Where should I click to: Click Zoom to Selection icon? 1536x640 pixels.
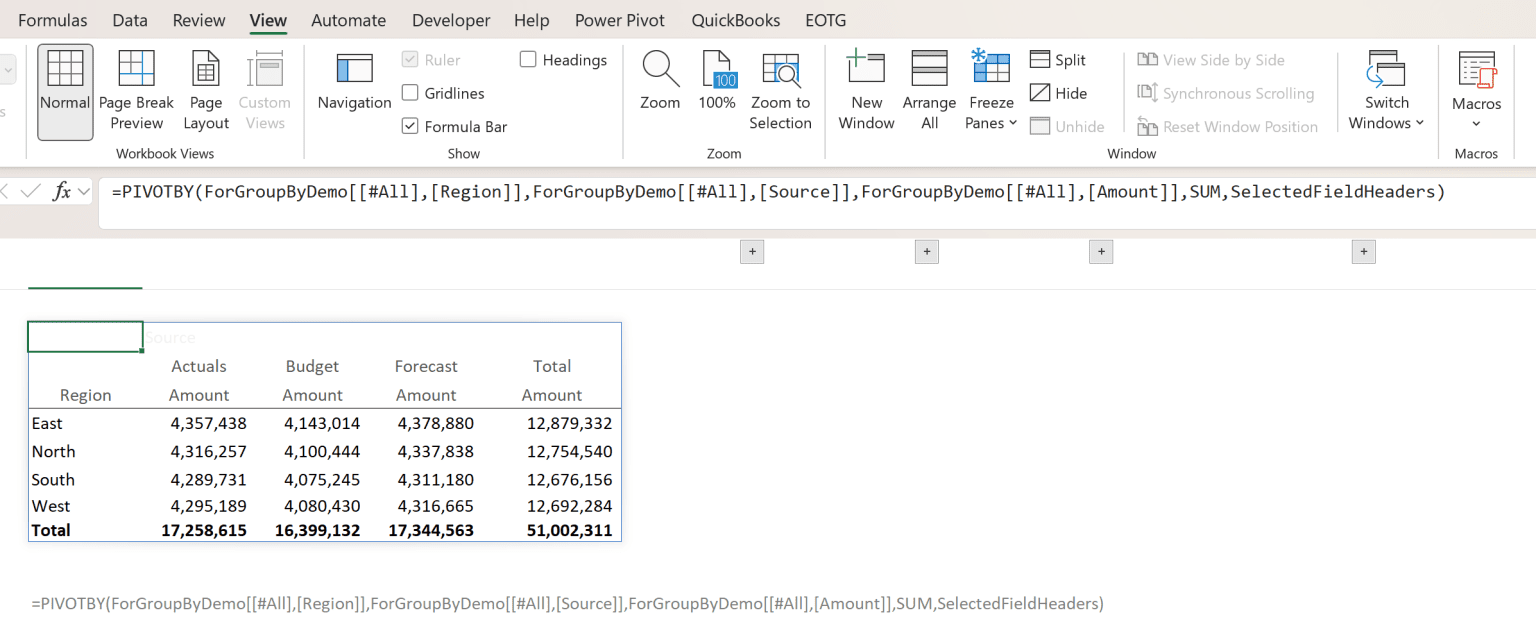coord(780,89)
